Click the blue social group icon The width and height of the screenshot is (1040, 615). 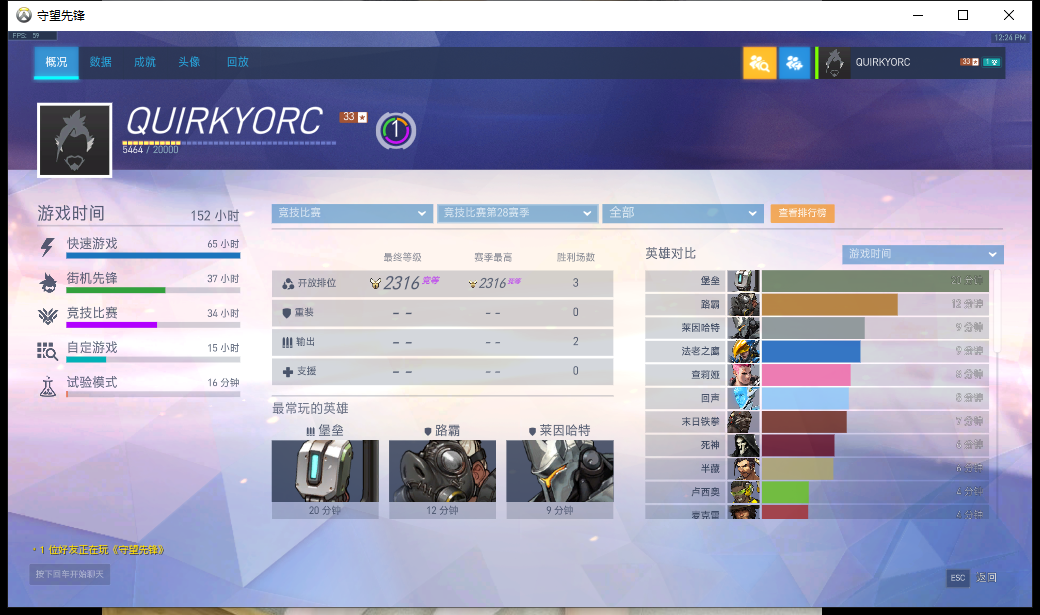tap(794, 63)
